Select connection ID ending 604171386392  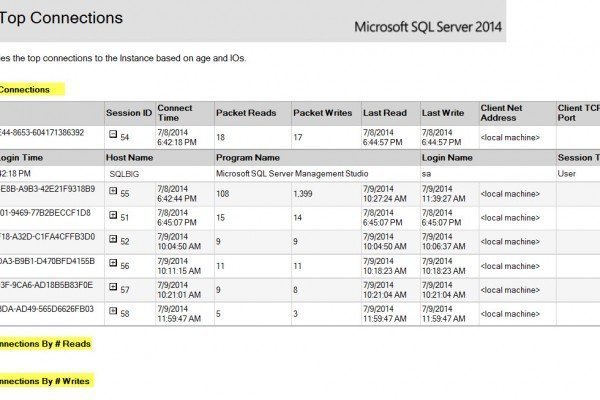point(42,132)
